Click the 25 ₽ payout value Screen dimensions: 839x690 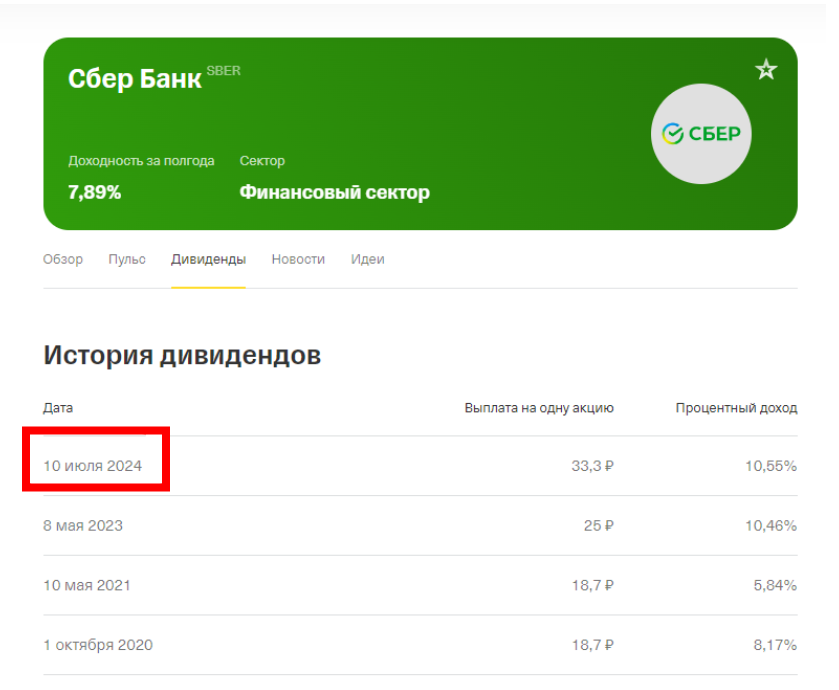click(599, 526)
